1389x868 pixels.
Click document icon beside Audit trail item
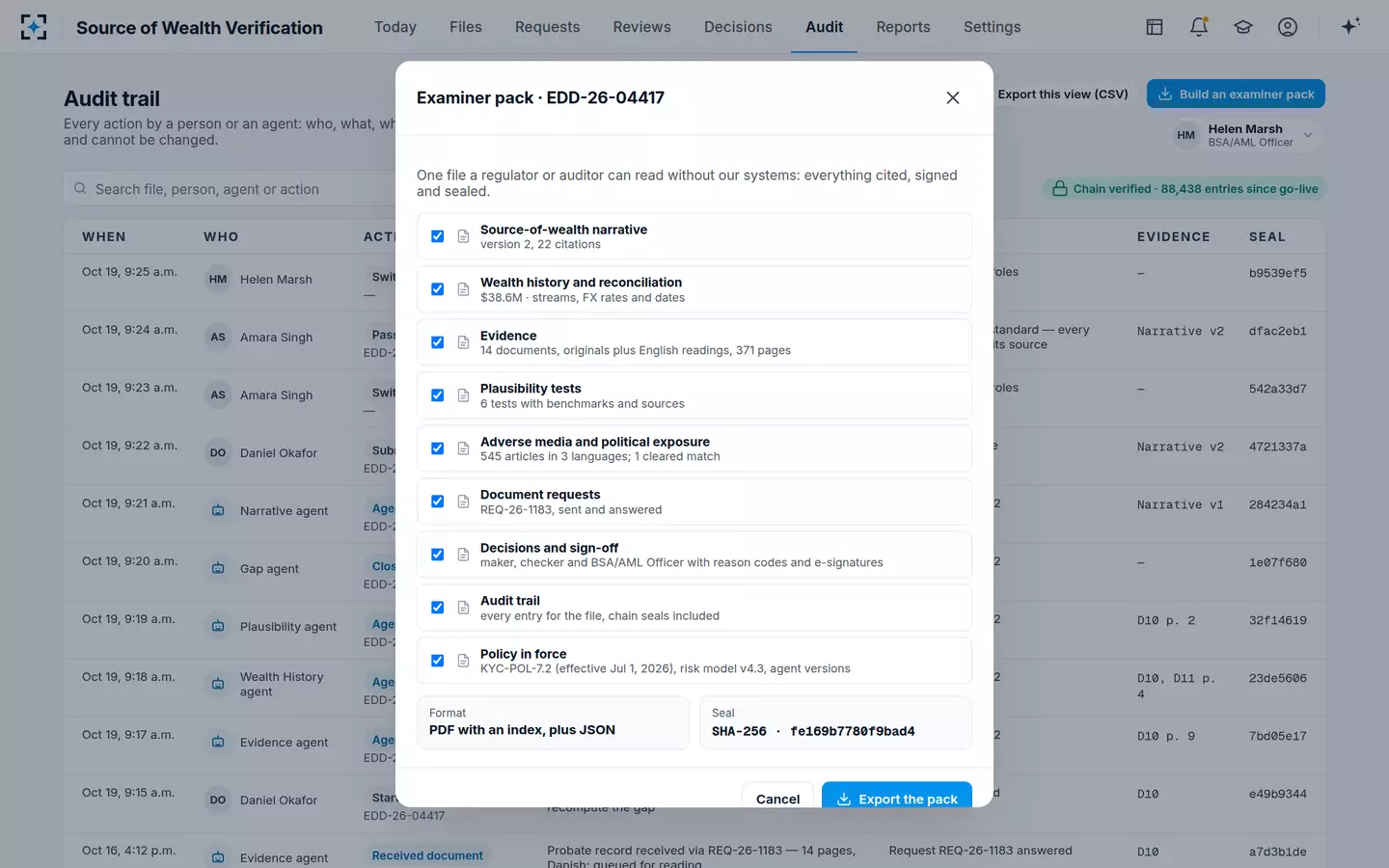coord(463,608)
